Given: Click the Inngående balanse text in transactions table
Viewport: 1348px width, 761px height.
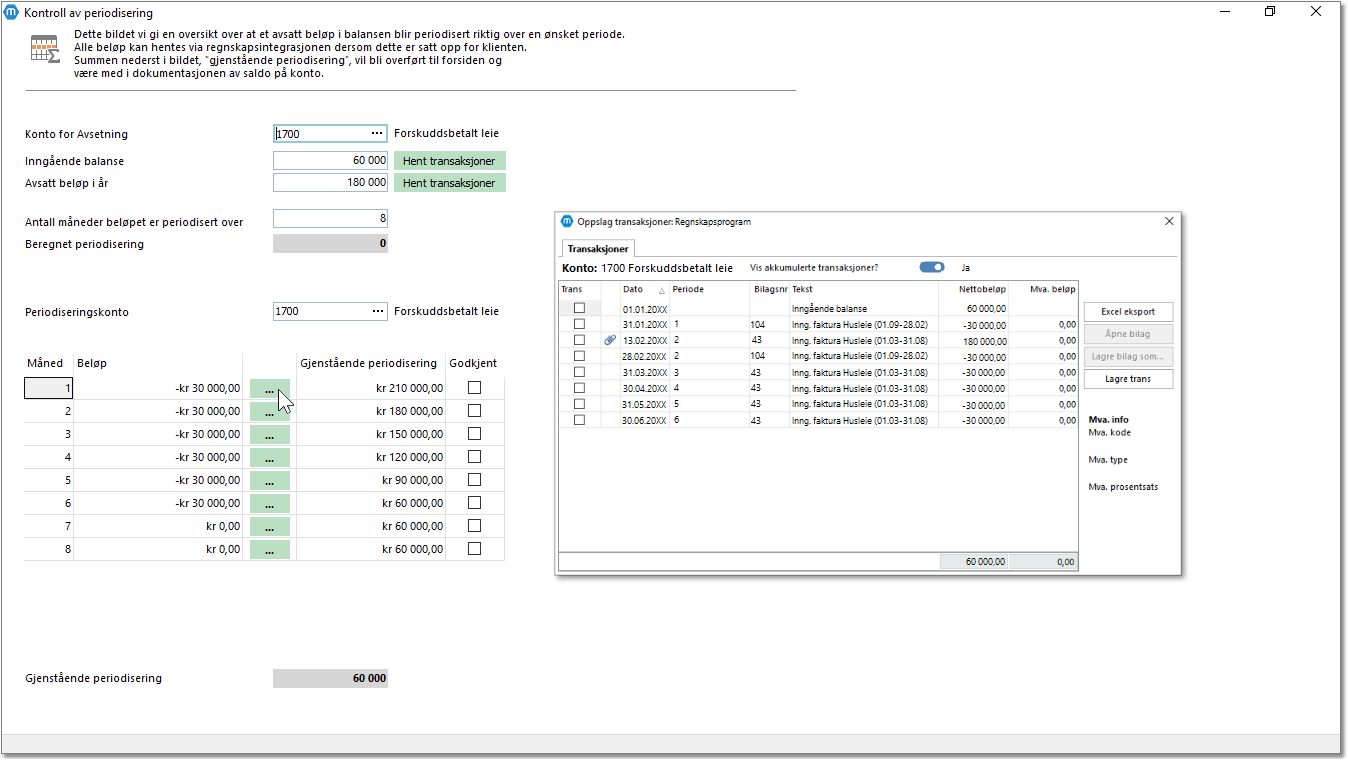Looking at the screenshot, I should click(829, 309).
